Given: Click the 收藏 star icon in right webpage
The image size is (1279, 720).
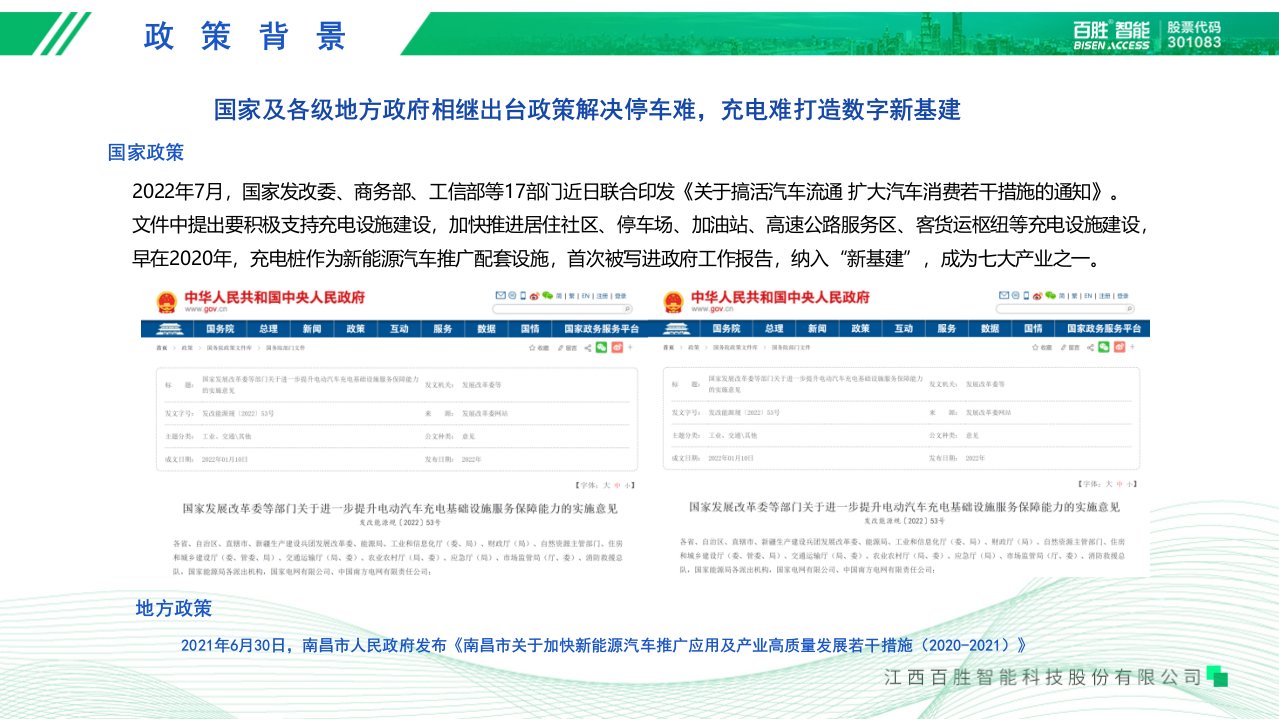Looking at the screenshot, I should tap(1037, 347).
